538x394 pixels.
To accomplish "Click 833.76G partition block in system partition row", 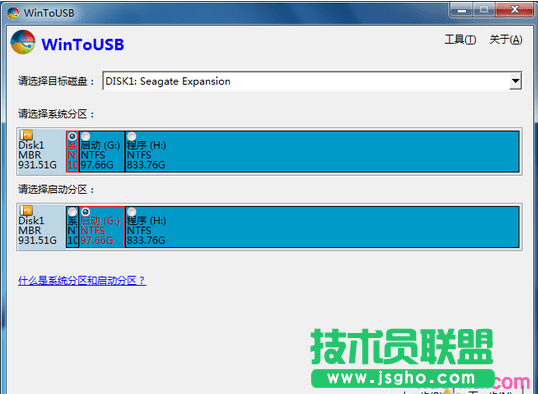I will (322, 151).
